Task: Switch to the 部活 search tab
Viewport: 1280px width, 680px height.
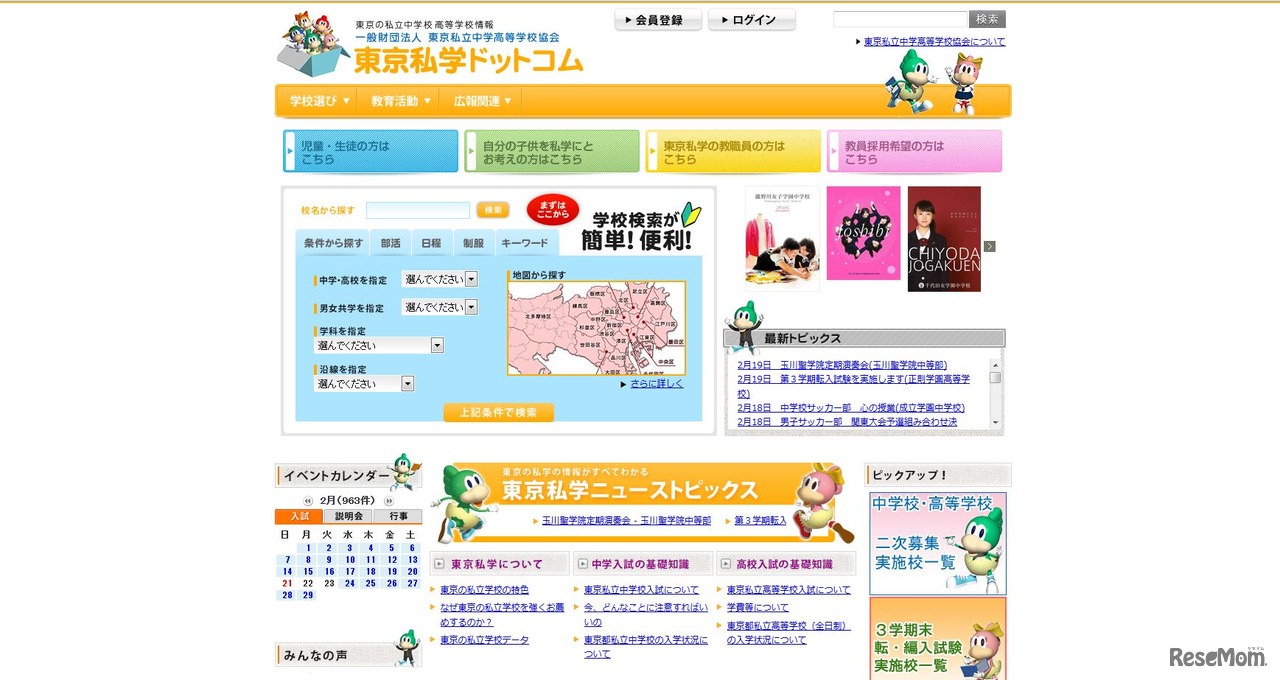Action: (390, 243)
